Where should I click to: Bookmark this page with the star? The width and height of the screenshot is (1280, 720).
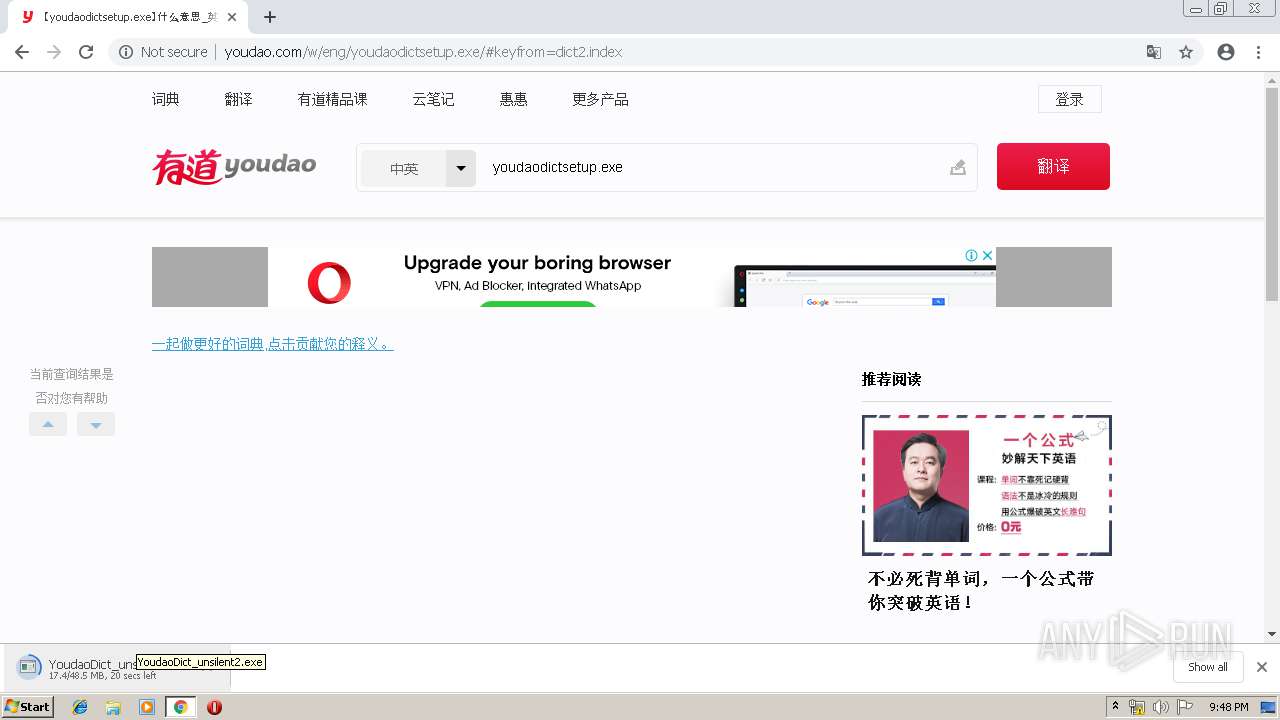1186,52
